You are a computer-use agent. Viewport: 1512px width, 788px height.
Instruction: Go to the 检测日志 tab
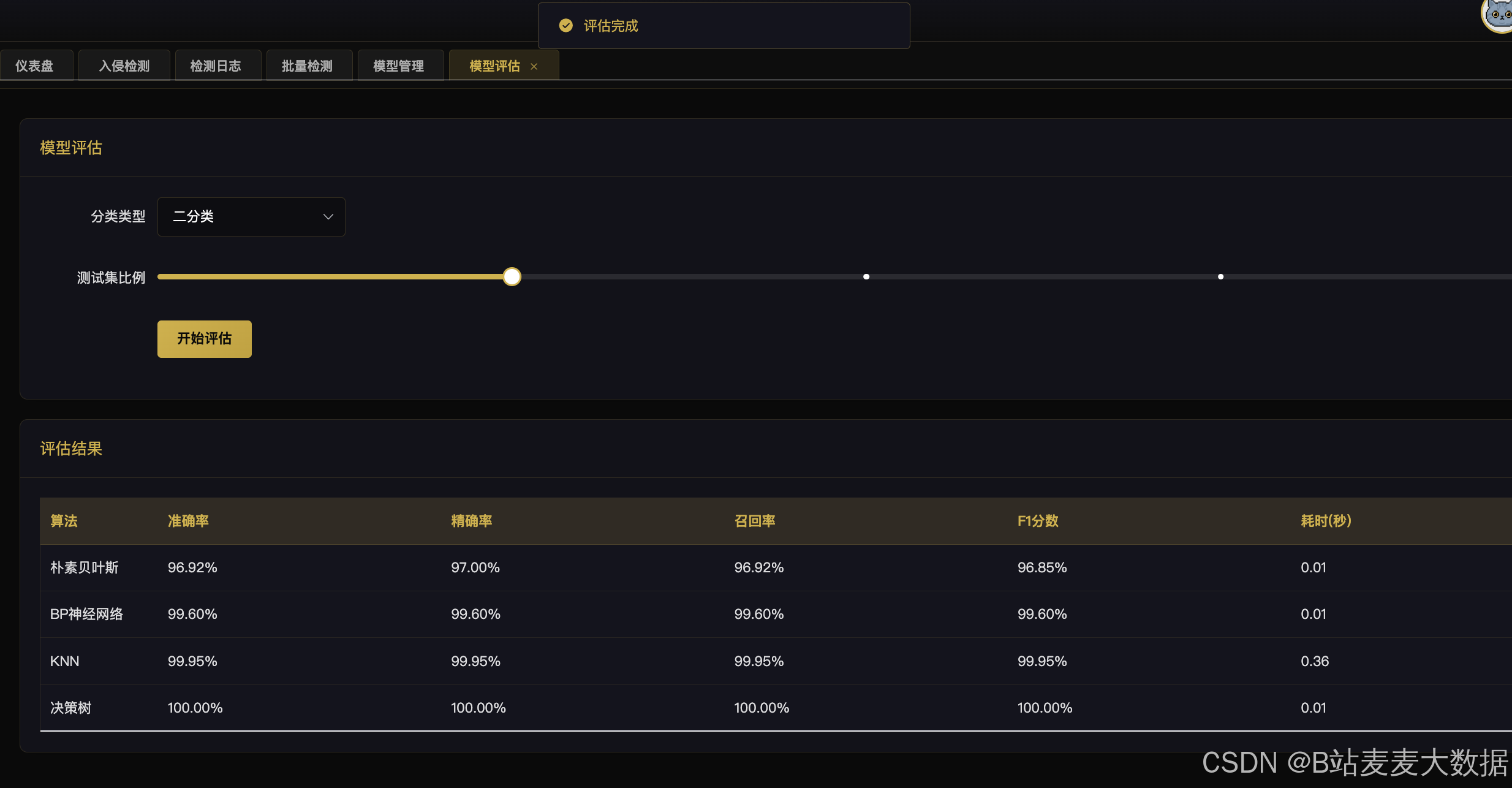click(x=216, y=66)
